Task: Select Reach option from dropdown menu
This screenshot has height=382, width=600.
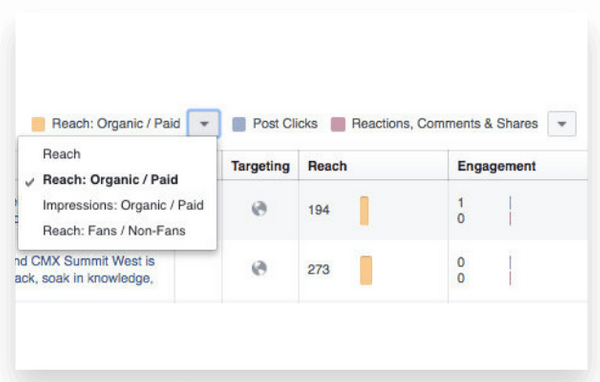Action: 62,154
